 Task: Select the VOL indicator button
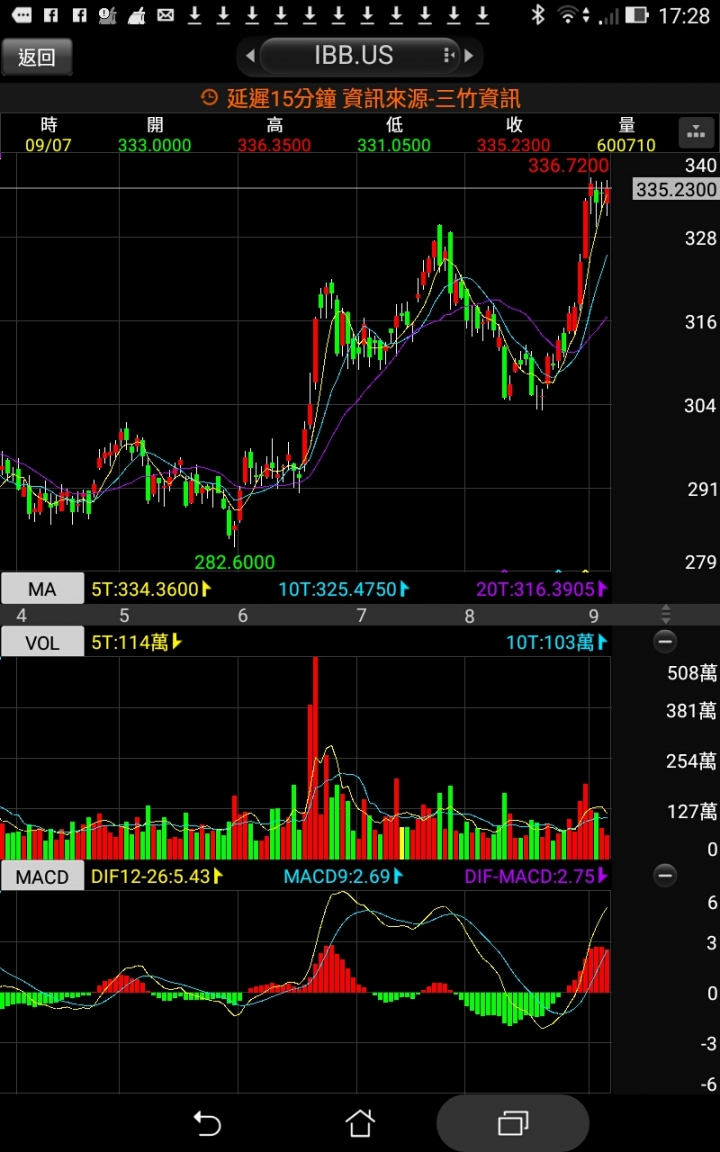point(42,643)
